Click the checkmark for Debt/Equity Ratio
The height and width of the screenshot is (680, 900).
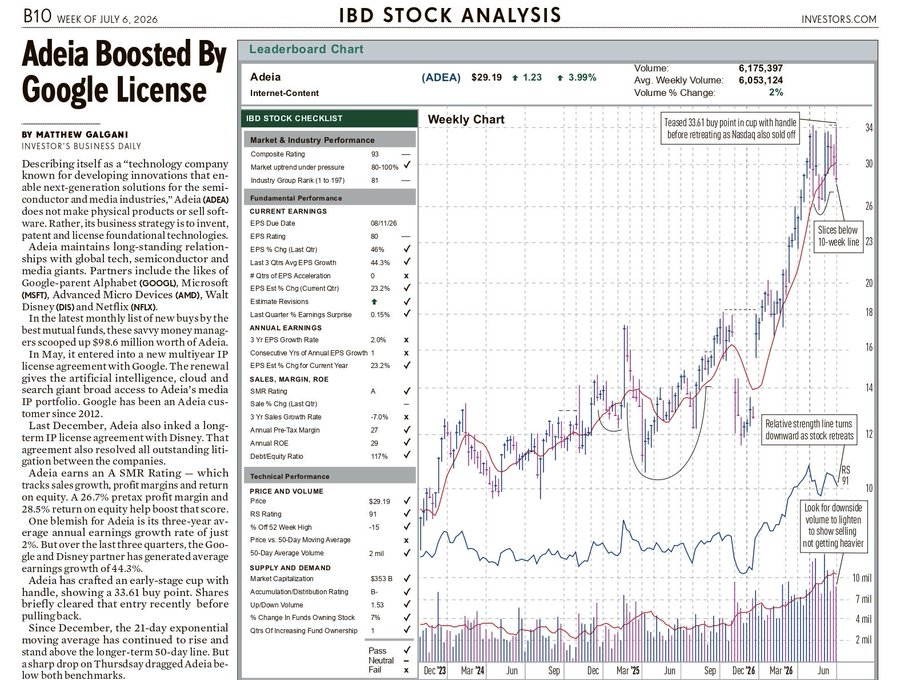tap(407, 455)
